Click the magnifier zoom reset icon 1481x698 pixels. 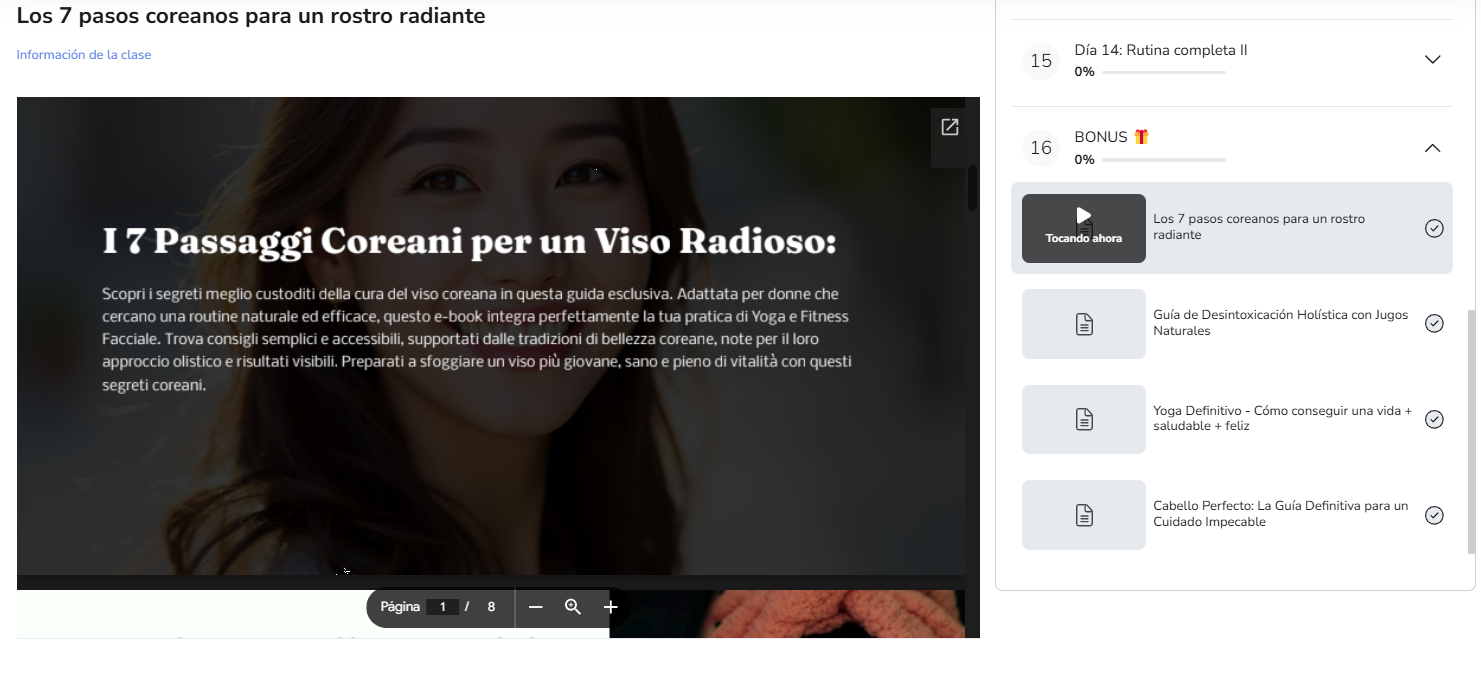click(573, 607)
